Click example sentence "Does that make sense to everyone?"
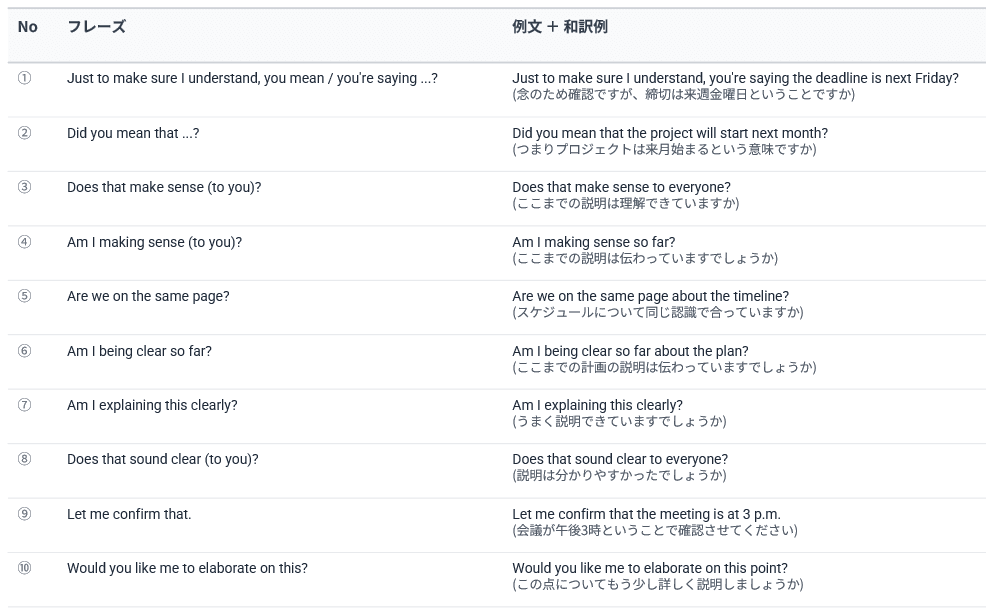The image size is (986, 615). 621,187
